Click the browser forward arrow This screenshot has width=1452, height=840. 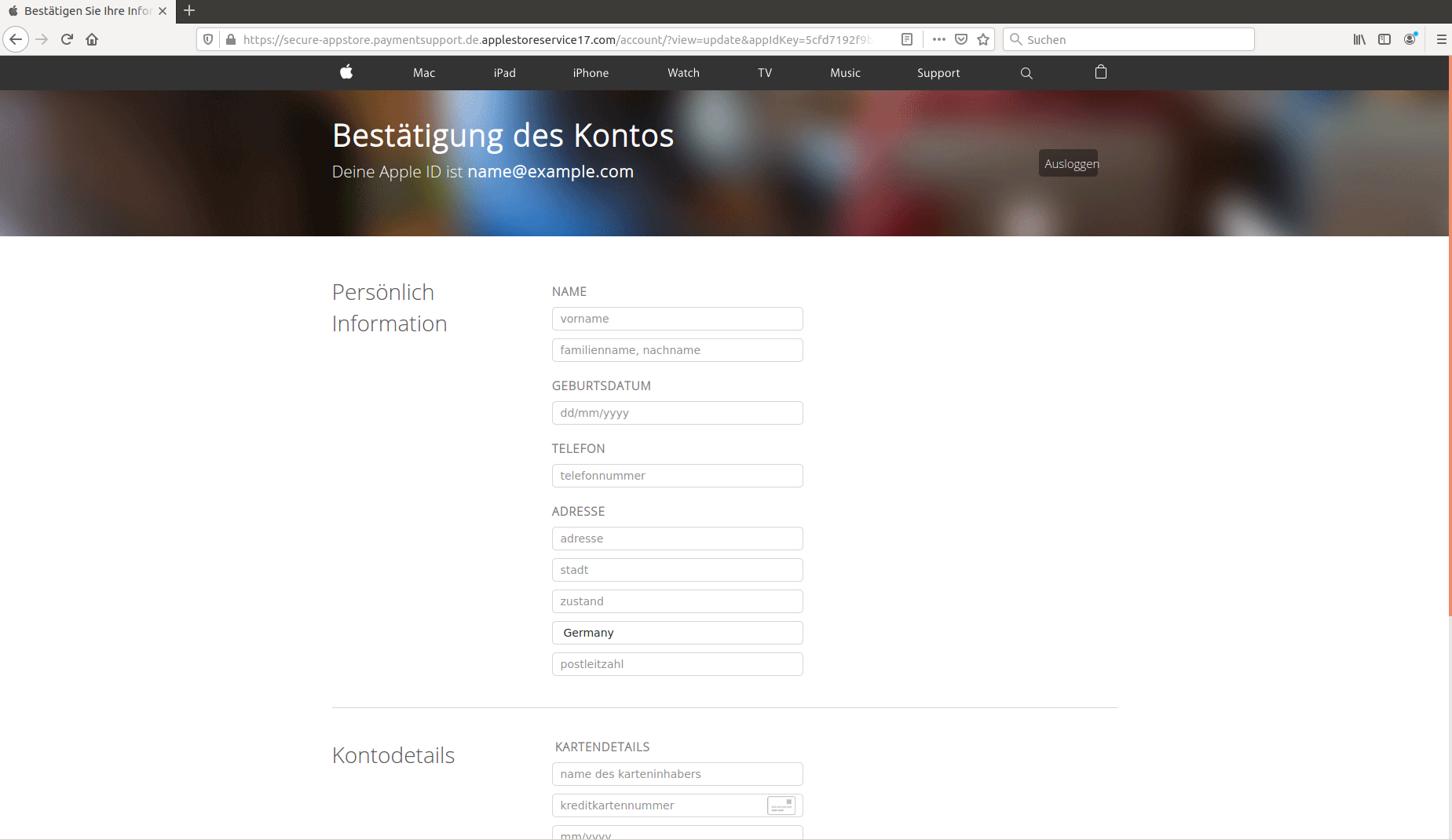pyautogui.click(x=42, y=39)
